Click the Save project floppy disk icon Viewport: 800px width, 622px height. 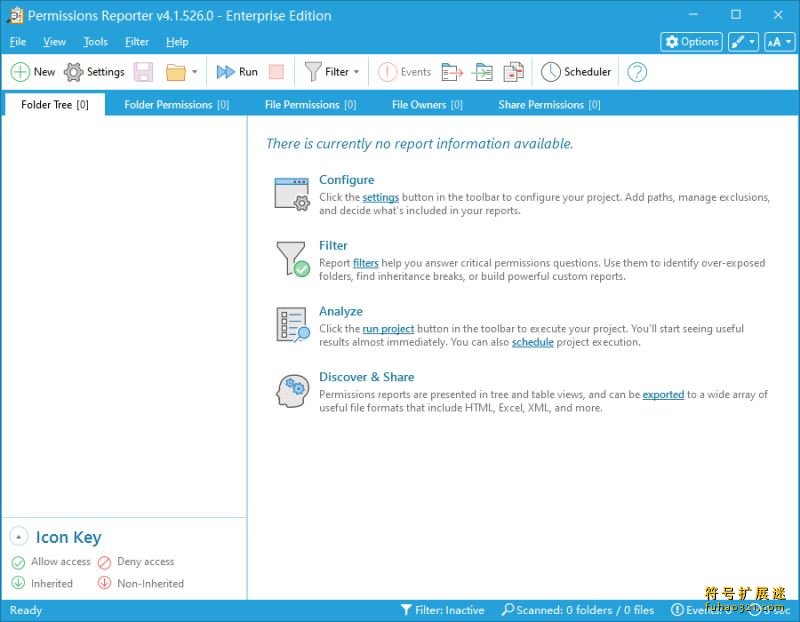(143, 72)
